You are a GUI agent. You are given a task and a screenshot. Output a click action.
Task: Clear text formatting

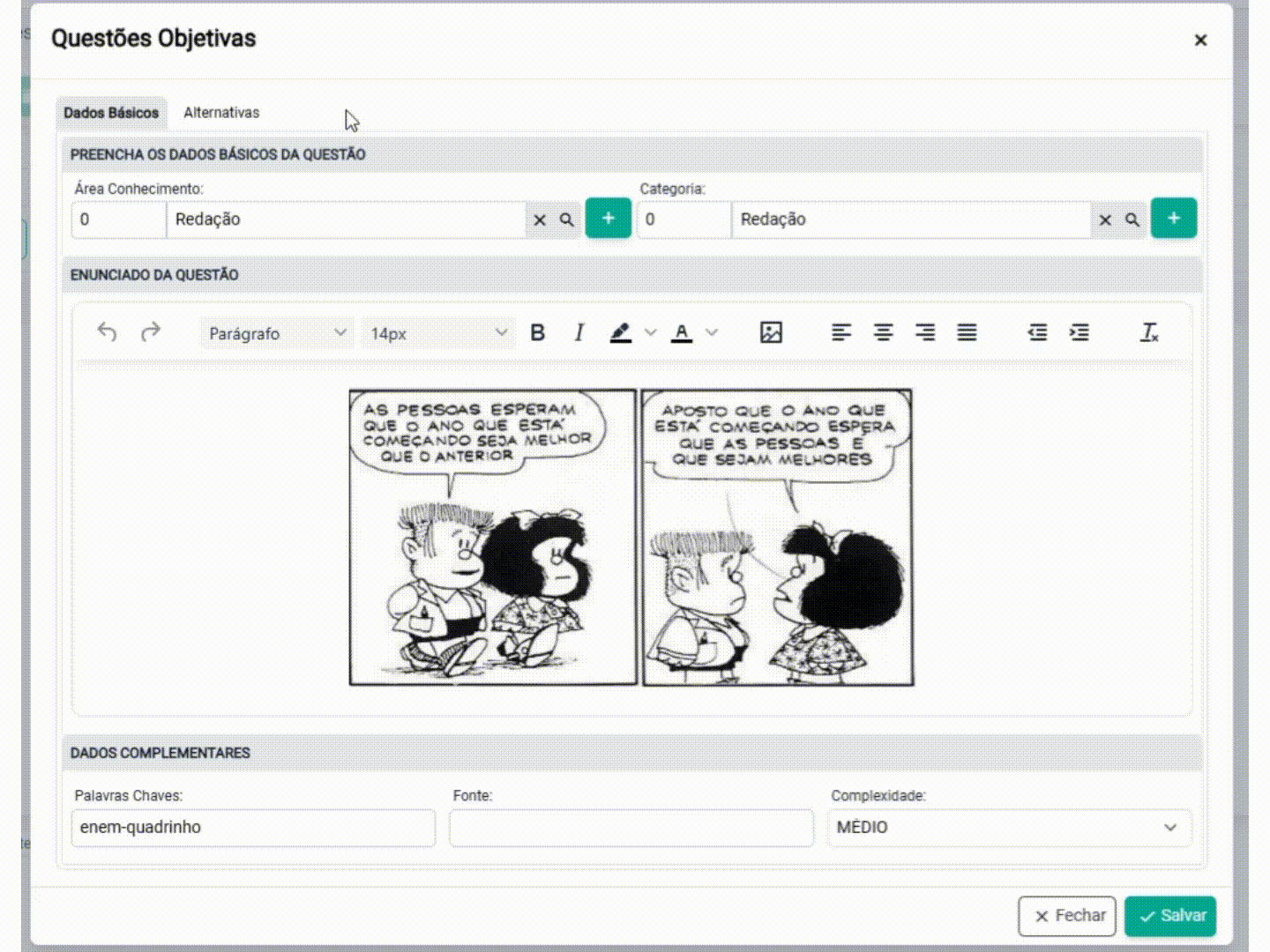(x=1149, y=332)
